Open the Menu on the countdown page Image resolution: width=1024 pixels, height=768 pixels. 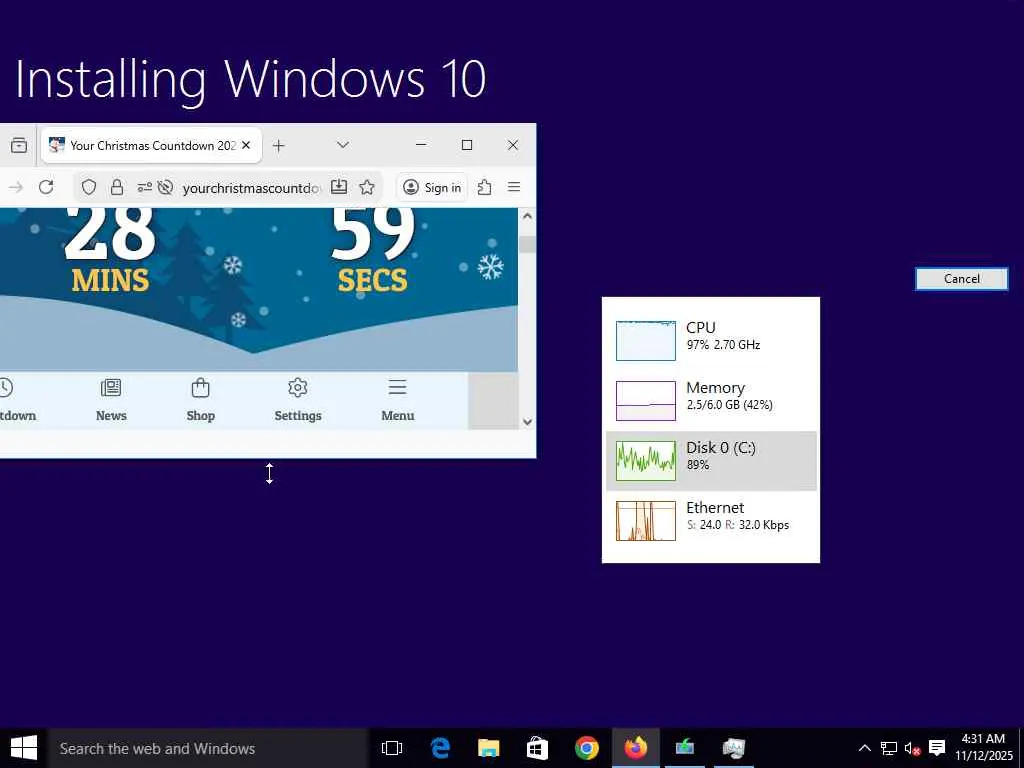(398, 400)
